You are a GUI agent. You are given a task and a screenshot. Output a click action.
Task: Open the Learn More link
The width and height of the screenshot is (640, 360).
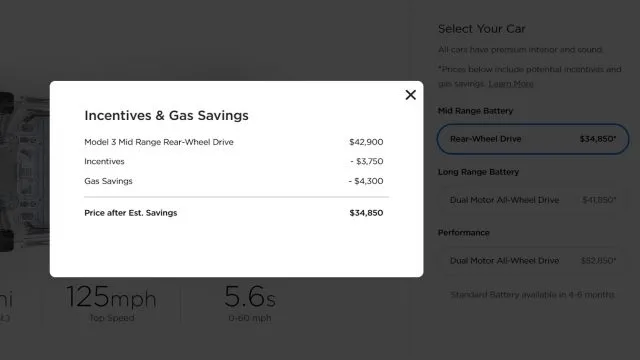click(x=511, y=84)
